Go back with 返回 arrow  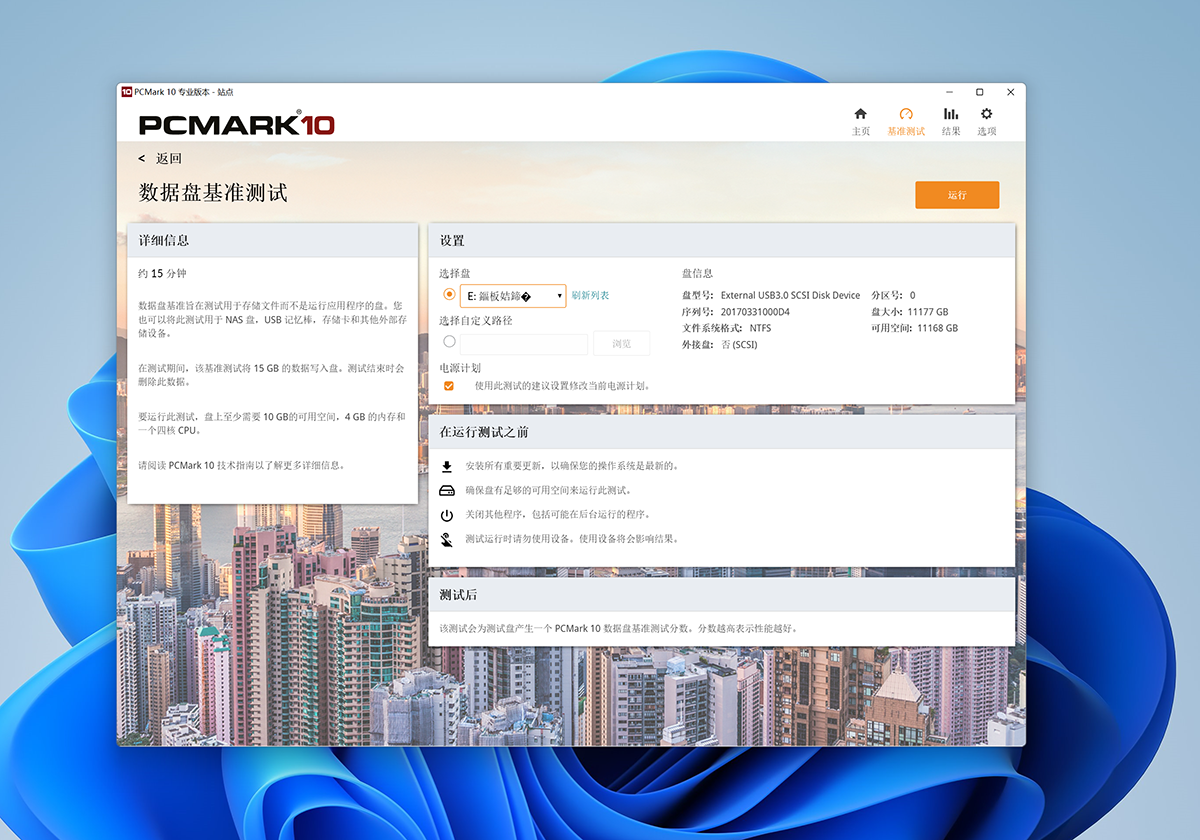click(160, 159)
